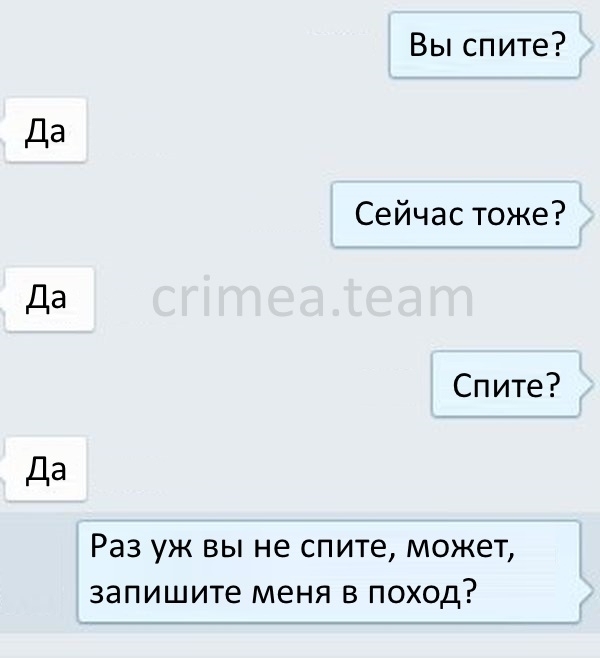Screen dimensions: 600x658
Task: Click the highlighted row left of last message
Action: (x=39, y=572)
